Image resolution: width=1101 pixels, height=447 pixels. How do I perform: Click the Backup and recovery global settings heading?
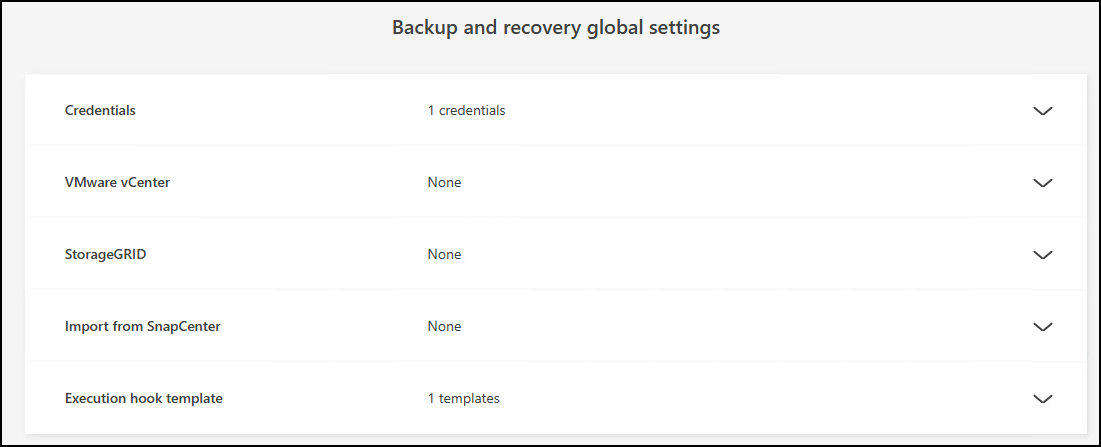click(x=555, y=28)
